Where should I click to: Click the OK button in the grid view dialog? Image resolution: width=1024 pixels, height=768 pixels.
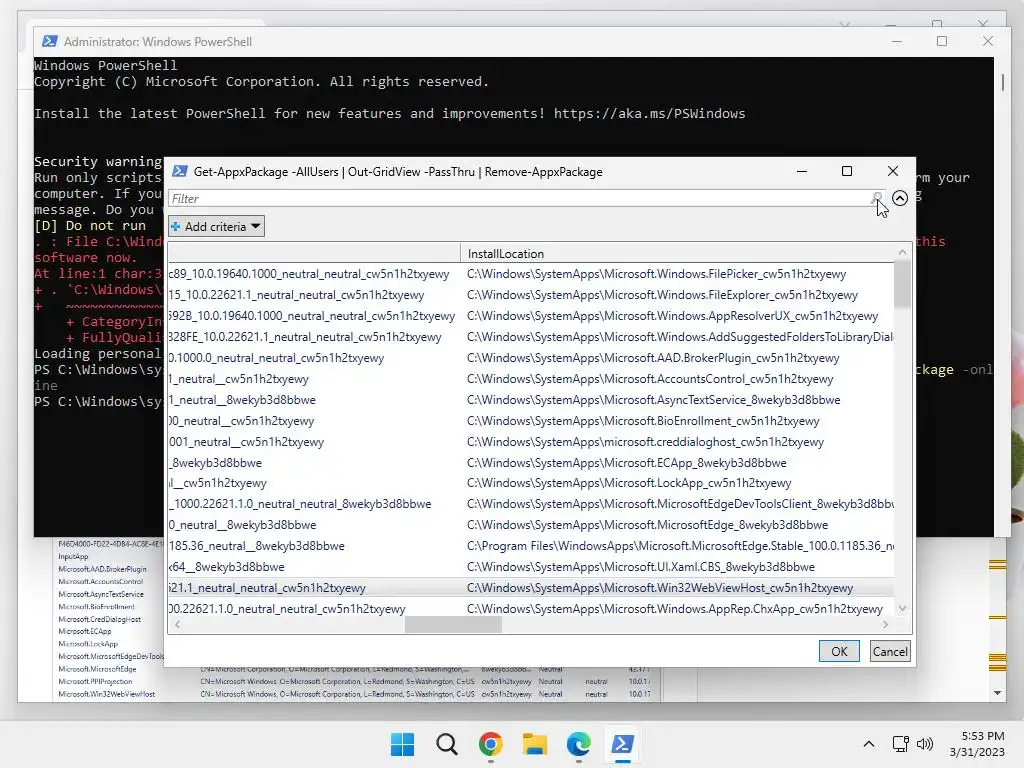839,651
